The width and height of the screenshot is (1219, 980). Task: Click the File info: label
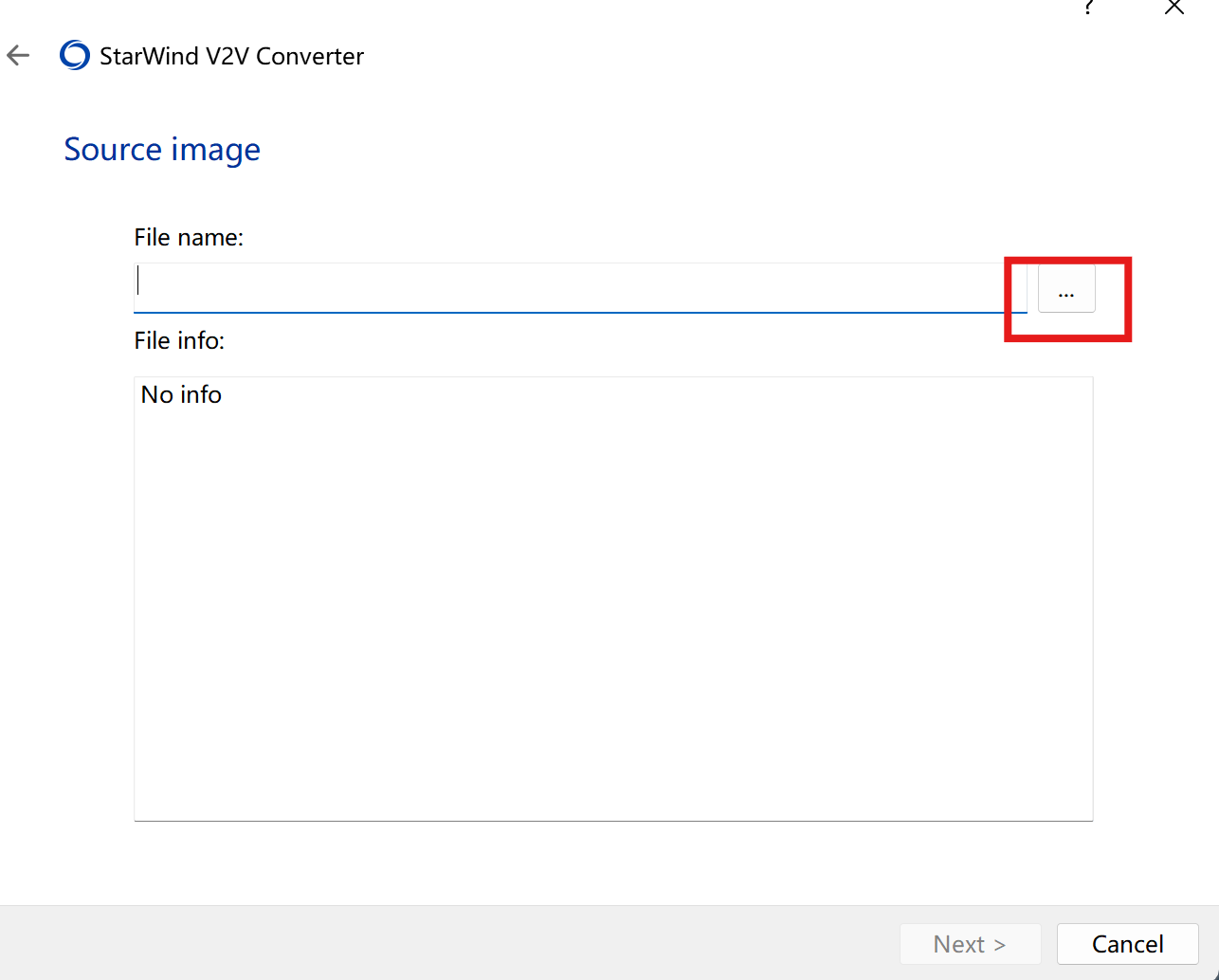(179, 340)
